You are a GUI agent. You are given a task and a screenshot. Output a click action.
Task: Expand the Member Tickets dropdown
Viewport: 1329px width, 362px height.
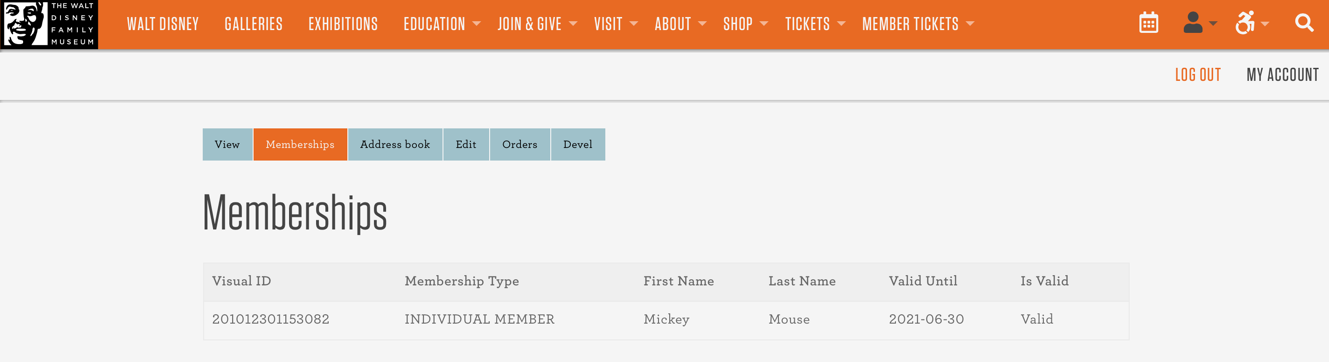[918, 24]
